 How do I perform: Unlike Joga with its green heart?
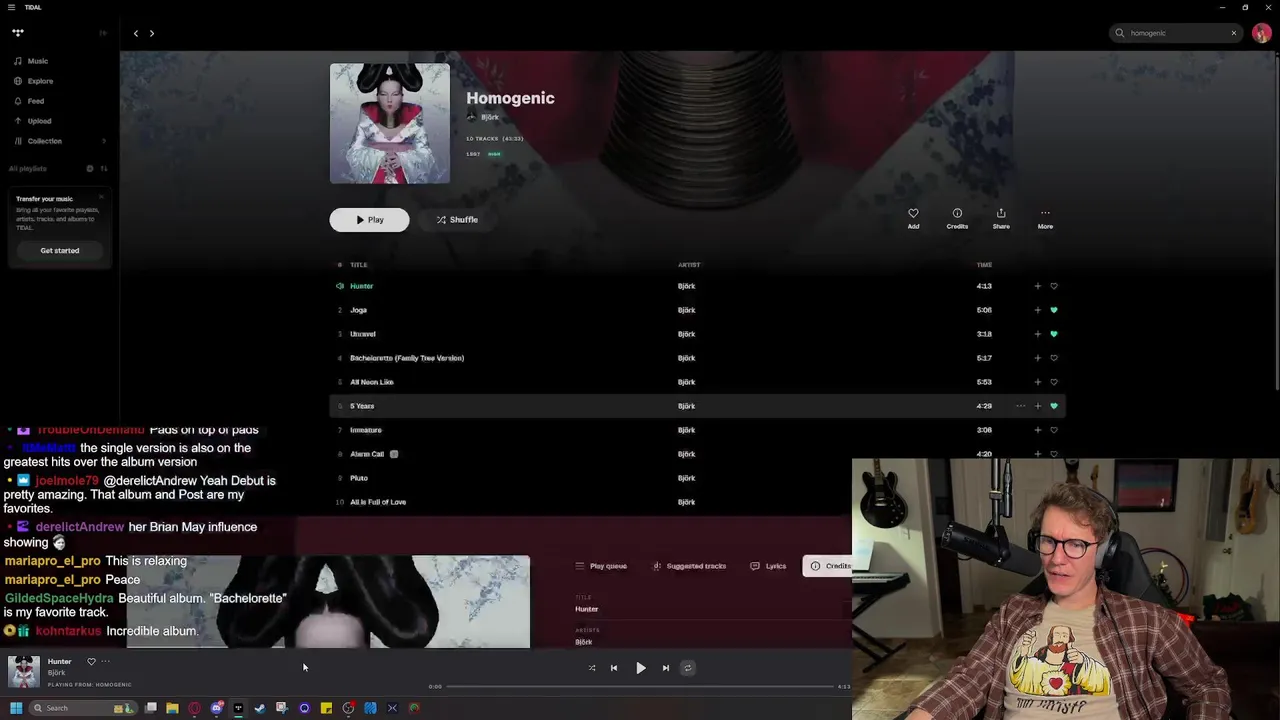pyautogui.click(x=1054, y=310)
